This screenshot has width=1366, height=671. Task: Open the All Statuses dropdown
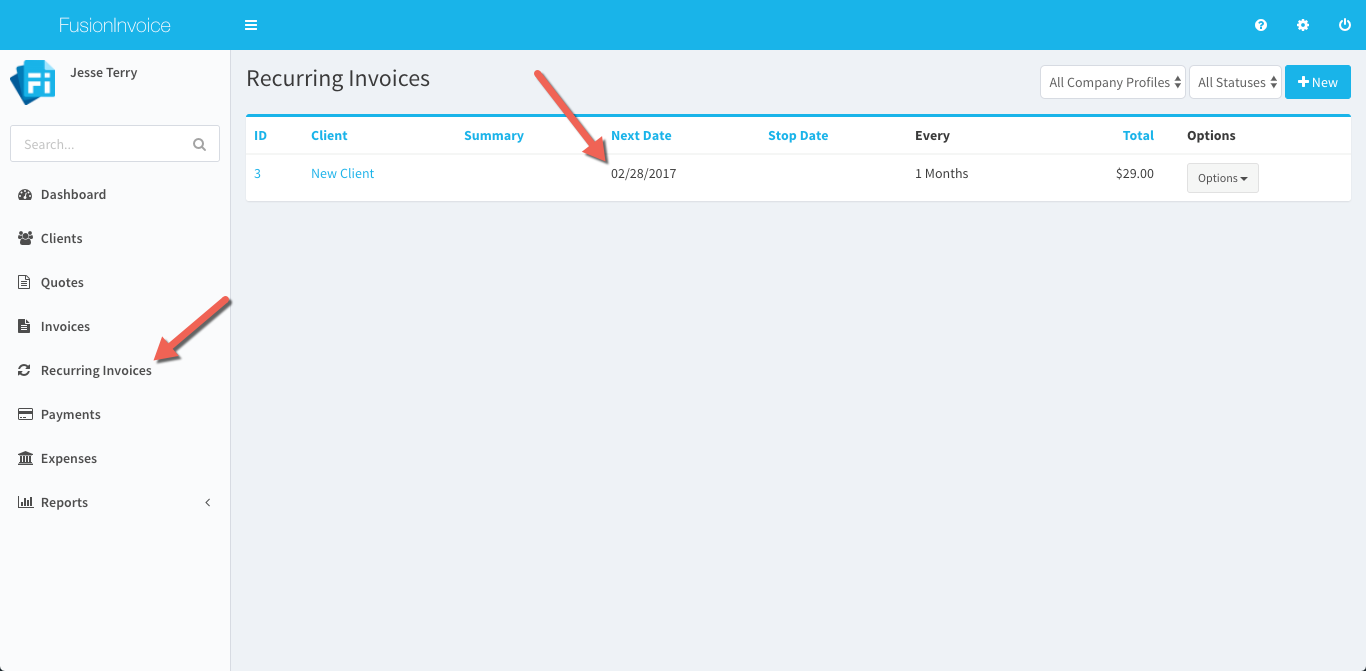(1235, 83)
